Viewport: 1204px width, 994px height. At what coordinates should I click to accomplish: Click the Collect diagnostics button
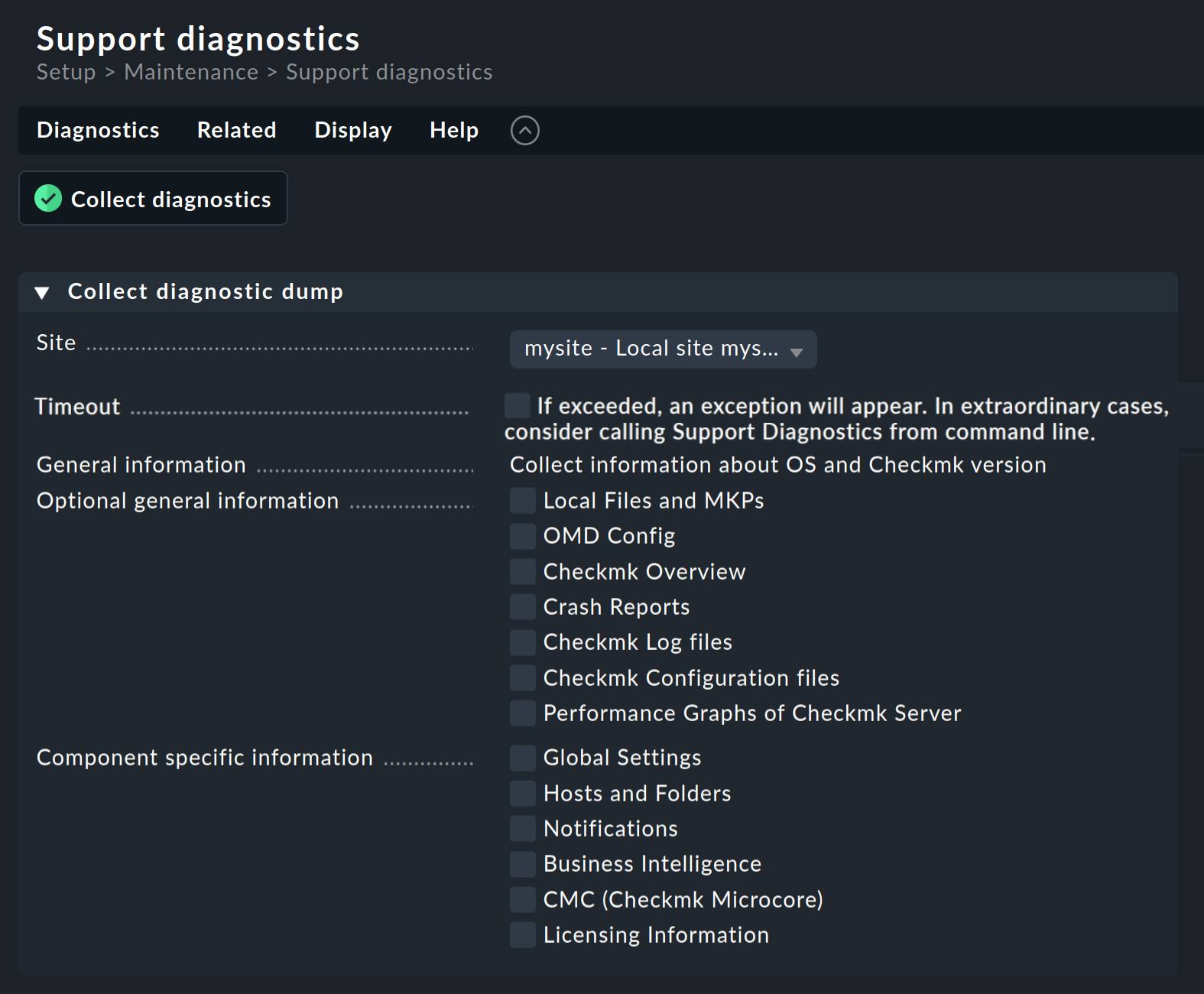(x=153, y=198)
